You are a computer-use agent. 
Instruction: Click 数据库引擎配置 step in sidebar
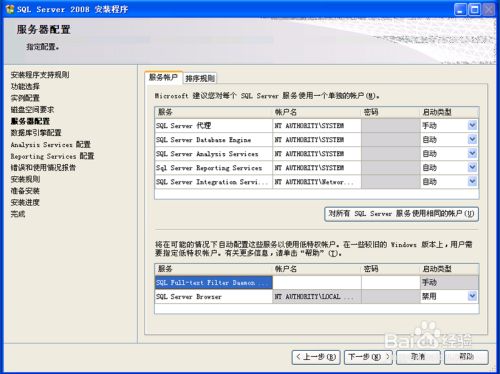point(36,133)
